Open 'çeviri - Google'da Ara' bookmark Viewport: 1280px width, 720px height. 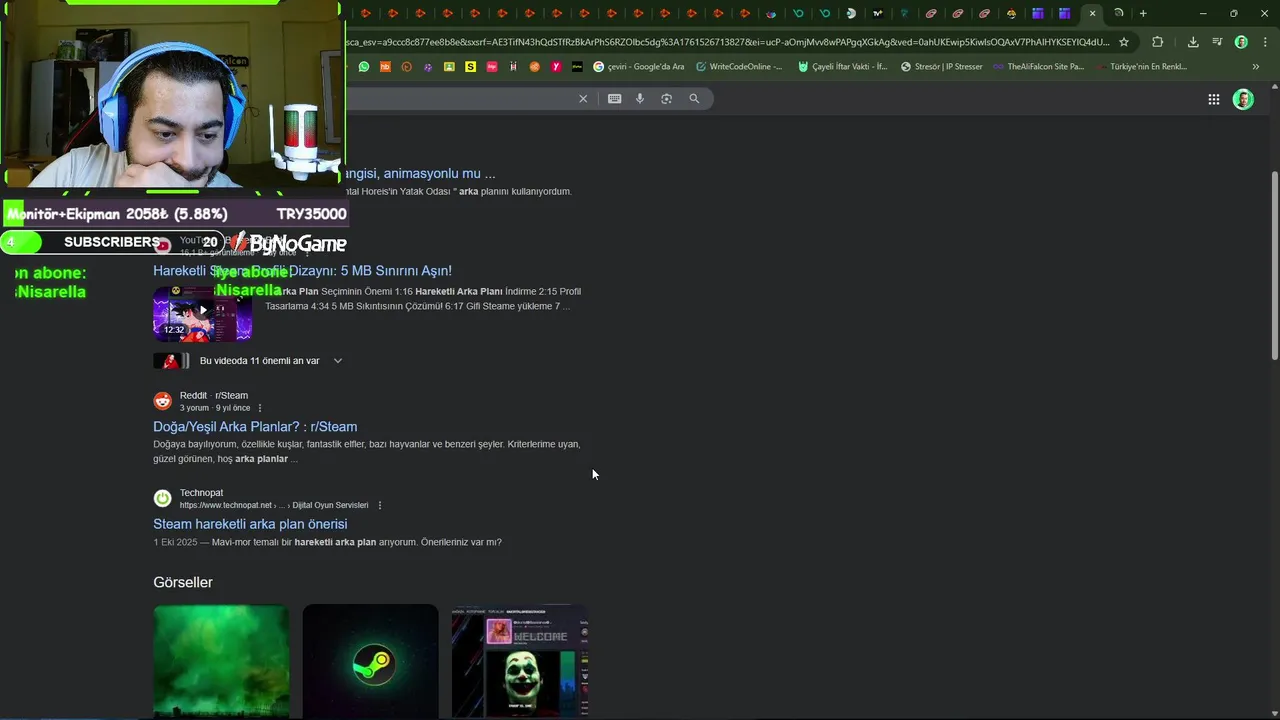click(638, 67)
